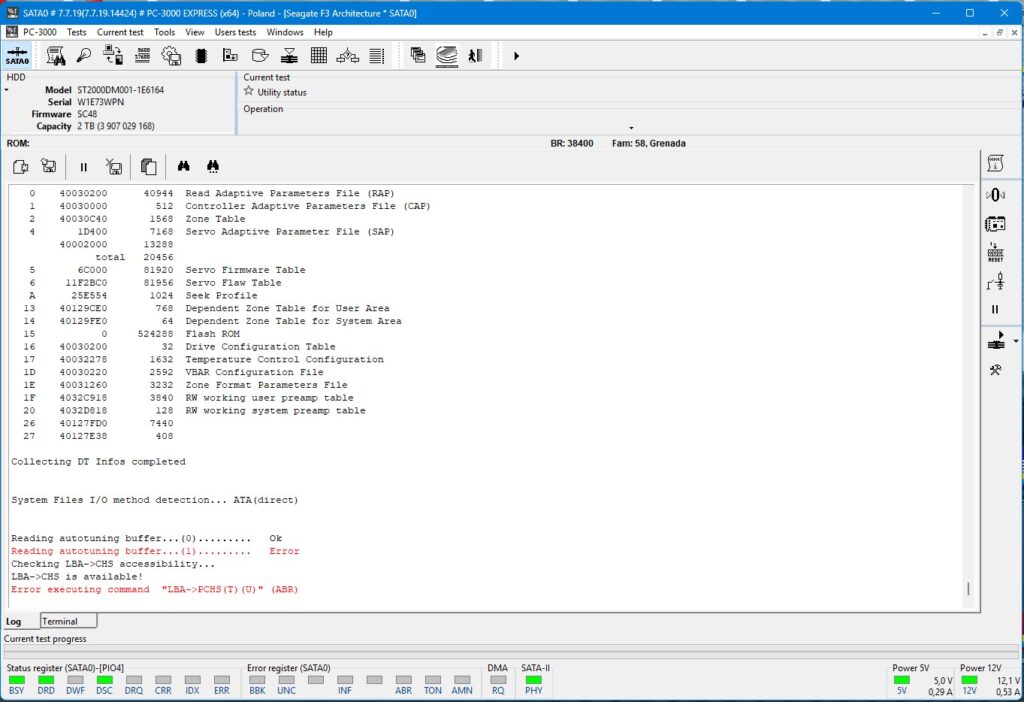
Task: Click the scroll document icon in sidebar
Action: (995, 163)
